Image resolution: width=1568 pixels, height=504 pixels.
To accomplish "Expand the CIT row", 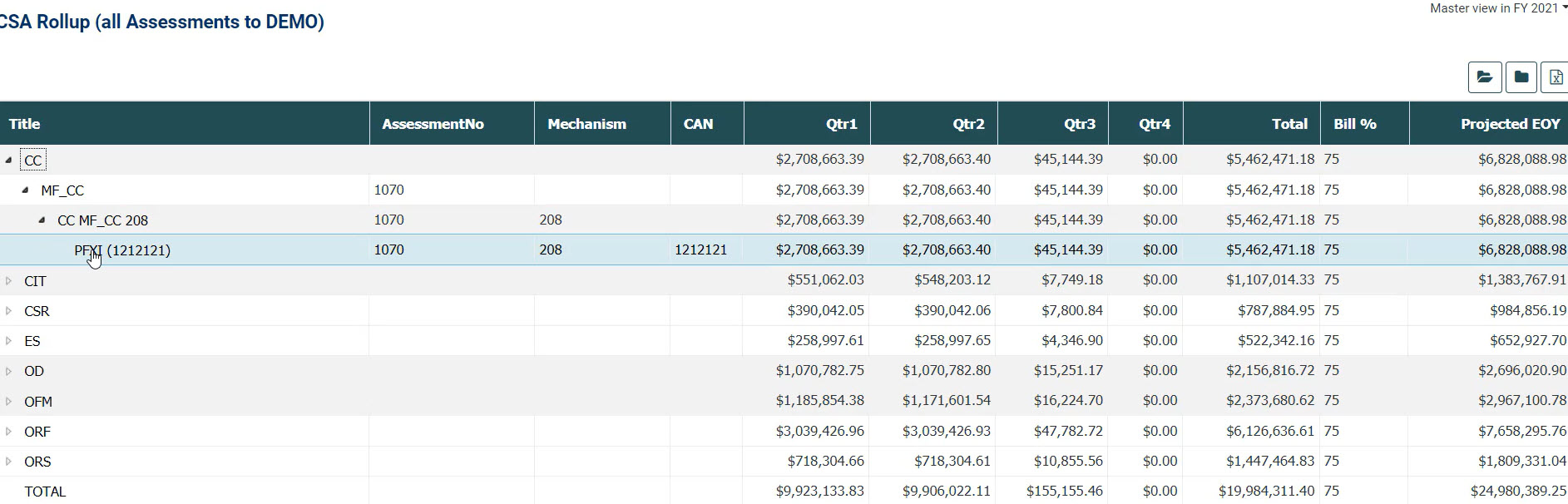I will pos(8,281).
